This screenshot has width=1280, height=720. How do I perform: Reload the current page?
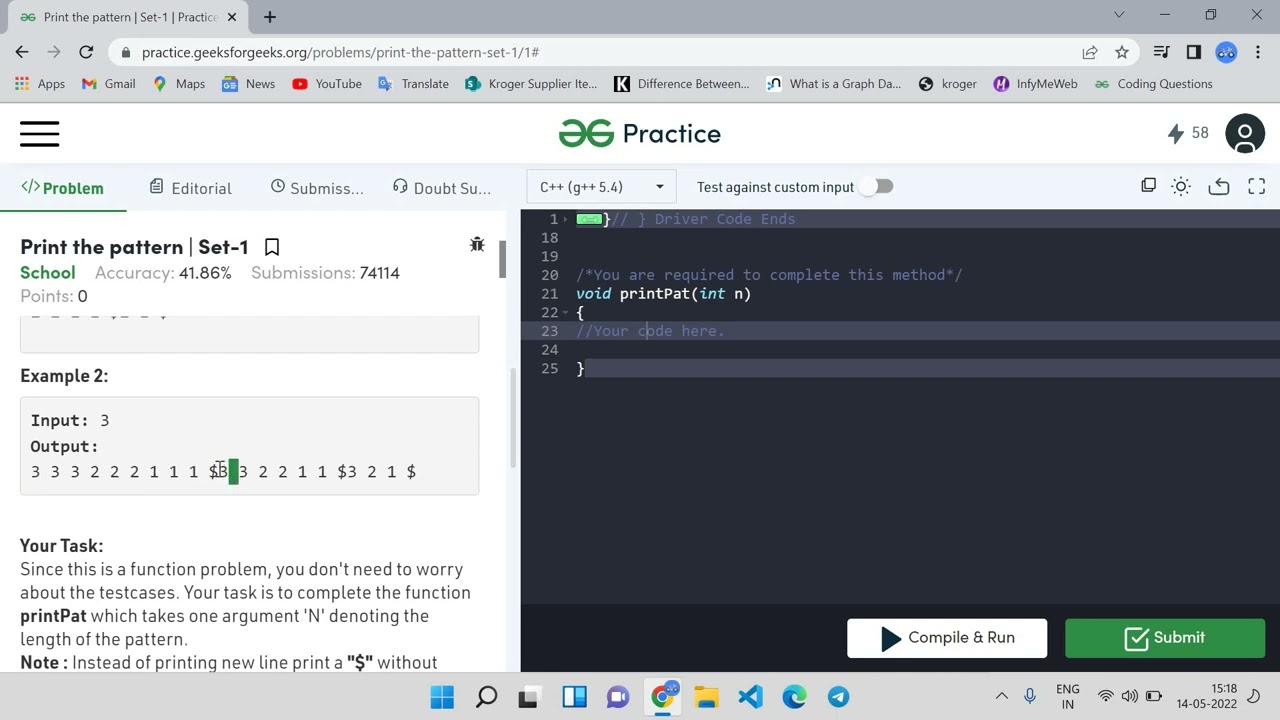[x=86, y=52]
